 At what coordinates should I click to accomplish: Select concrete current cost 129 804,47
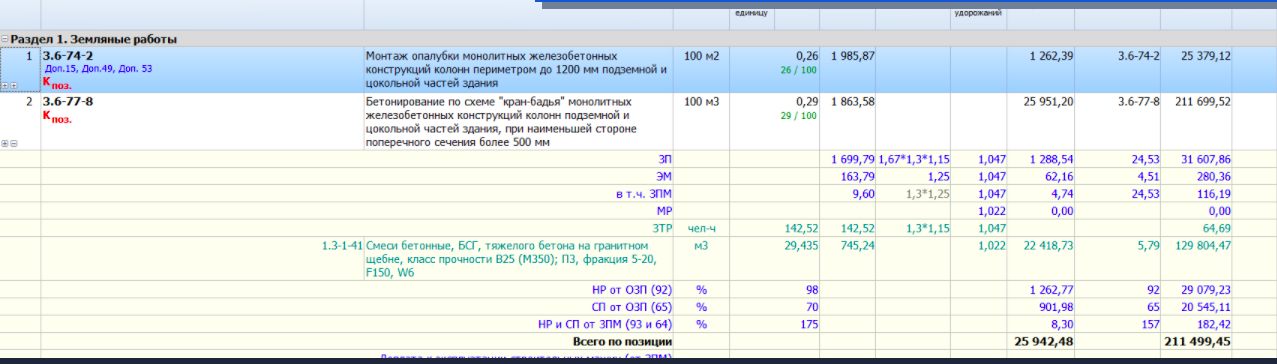1202,245
